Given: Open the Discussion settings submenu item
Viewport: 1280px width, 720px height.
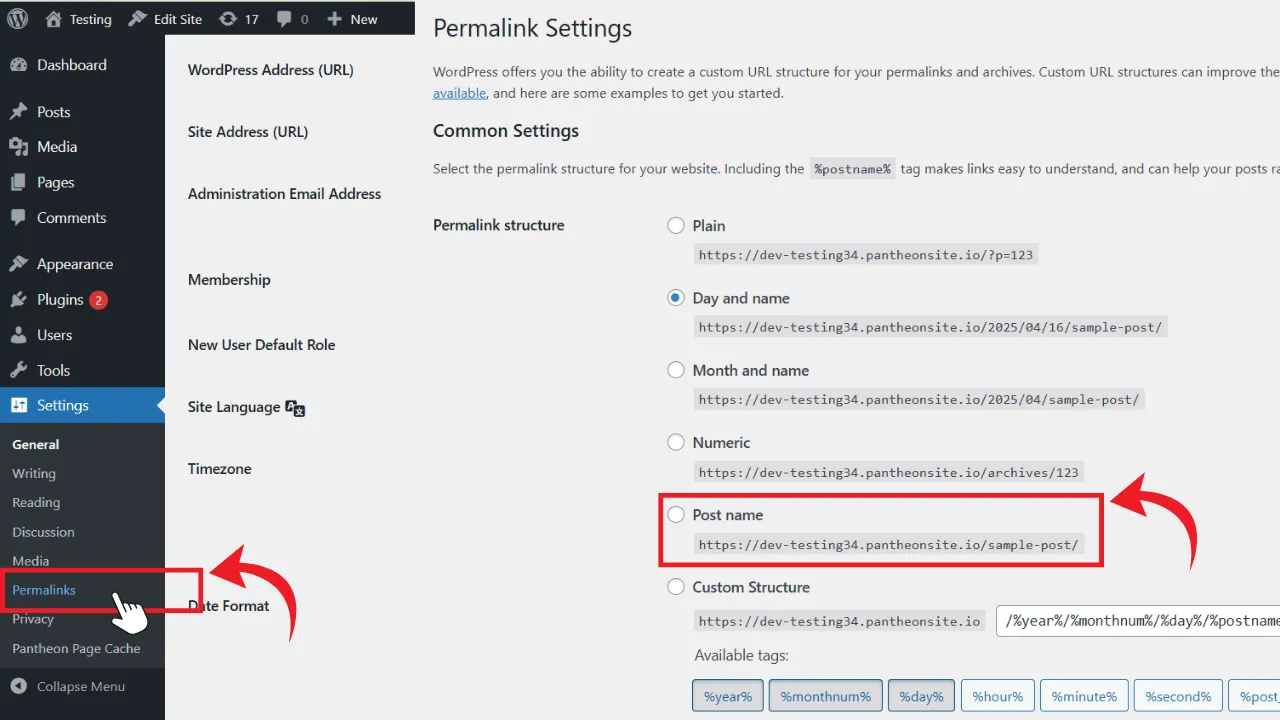Looking at the screenshot, I should [43, 532].
